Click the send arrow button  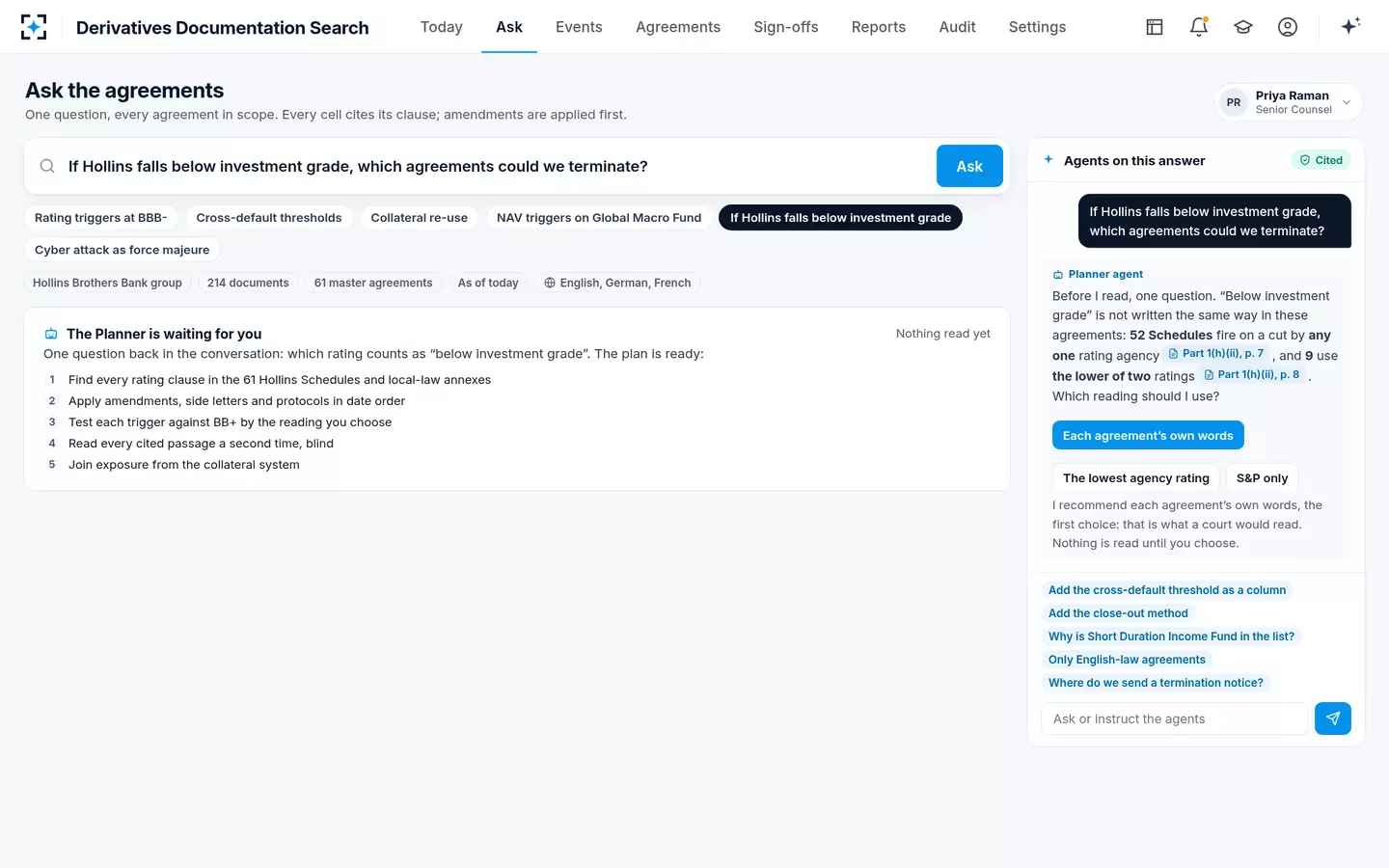pos(1332,719)
